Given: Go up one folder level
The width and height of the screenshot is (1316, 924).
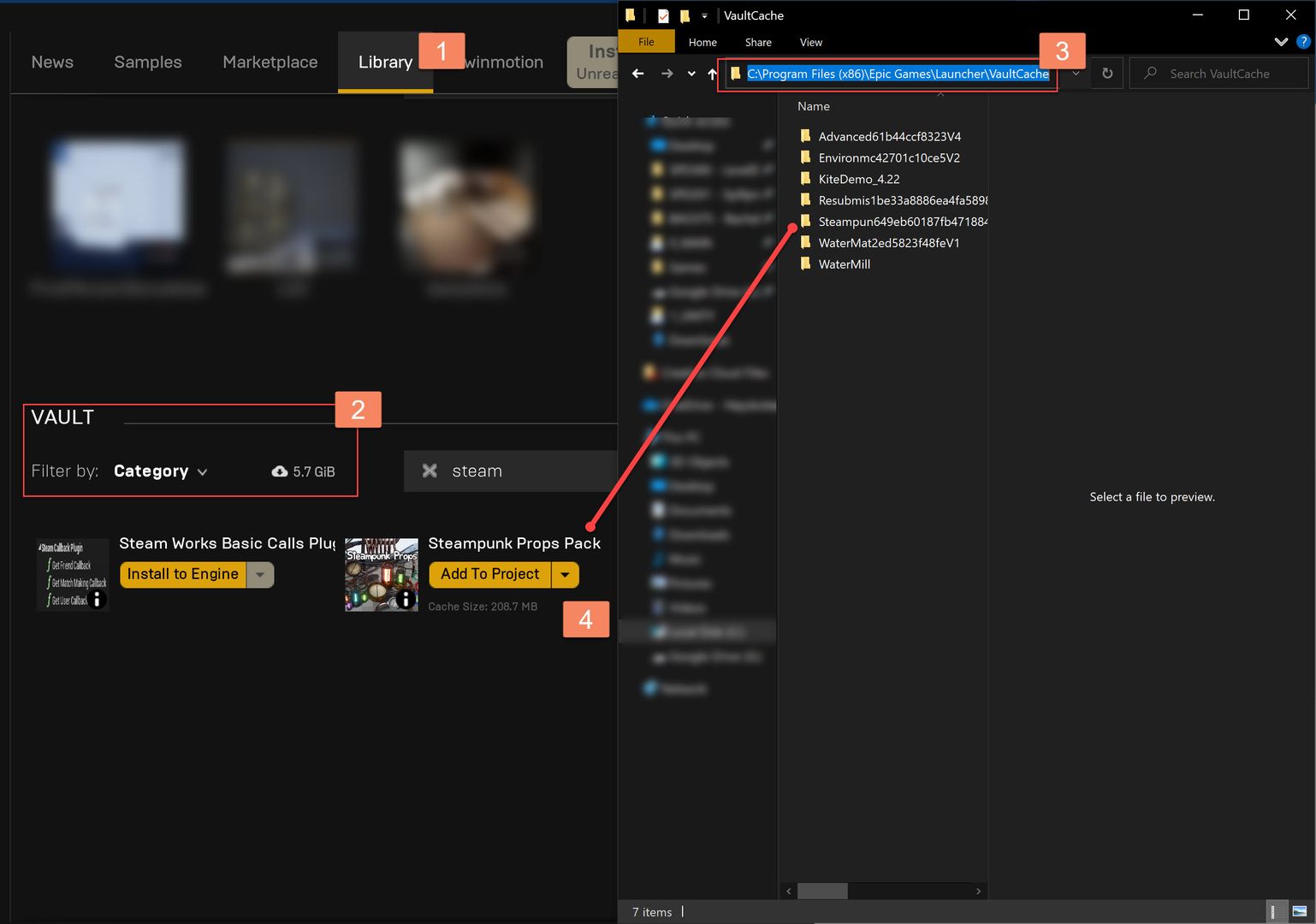Looking at the screenshot, I should coord(712,74).
